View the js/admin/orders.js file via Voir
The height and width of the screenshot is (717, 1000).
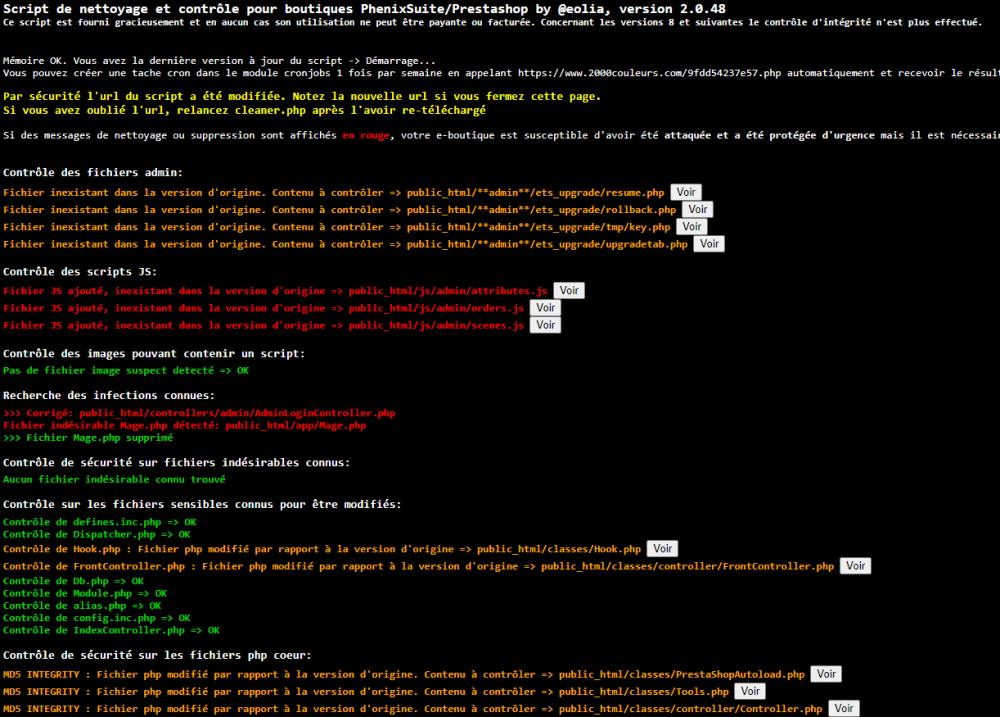click(x=545, y=307)
